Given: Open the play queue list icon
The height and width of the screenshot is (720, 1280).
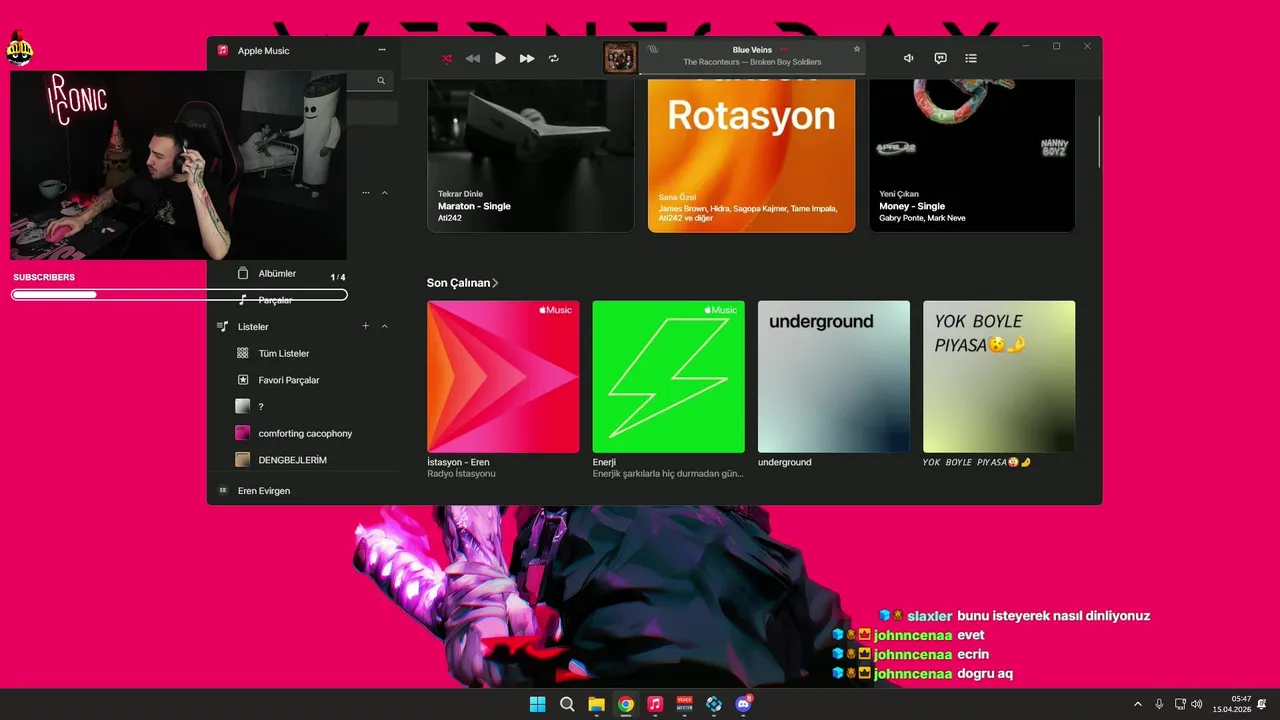Looking at the screenshot, I should coord(971,58).
